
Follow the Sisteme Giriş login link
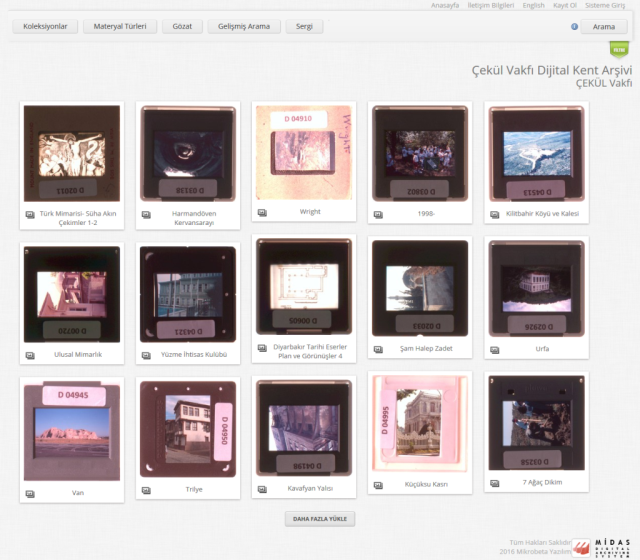[610, 5]
